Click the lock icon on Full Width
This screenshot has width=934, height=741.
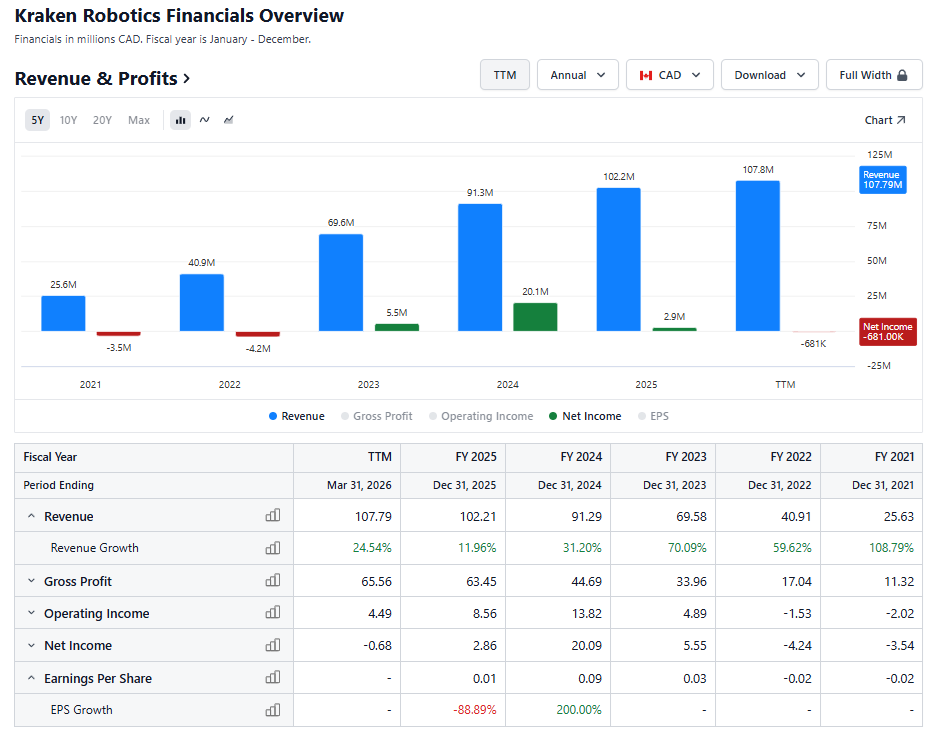[x=902, y=75]
